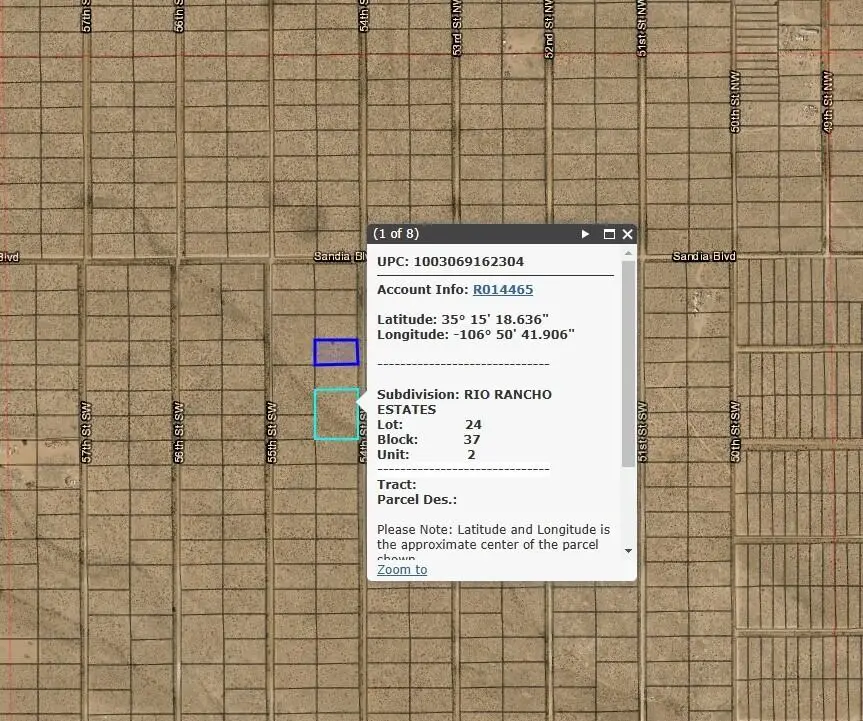Maximize the parcel info popup
This screenshot has height=721, width=863.
[608, 233]
